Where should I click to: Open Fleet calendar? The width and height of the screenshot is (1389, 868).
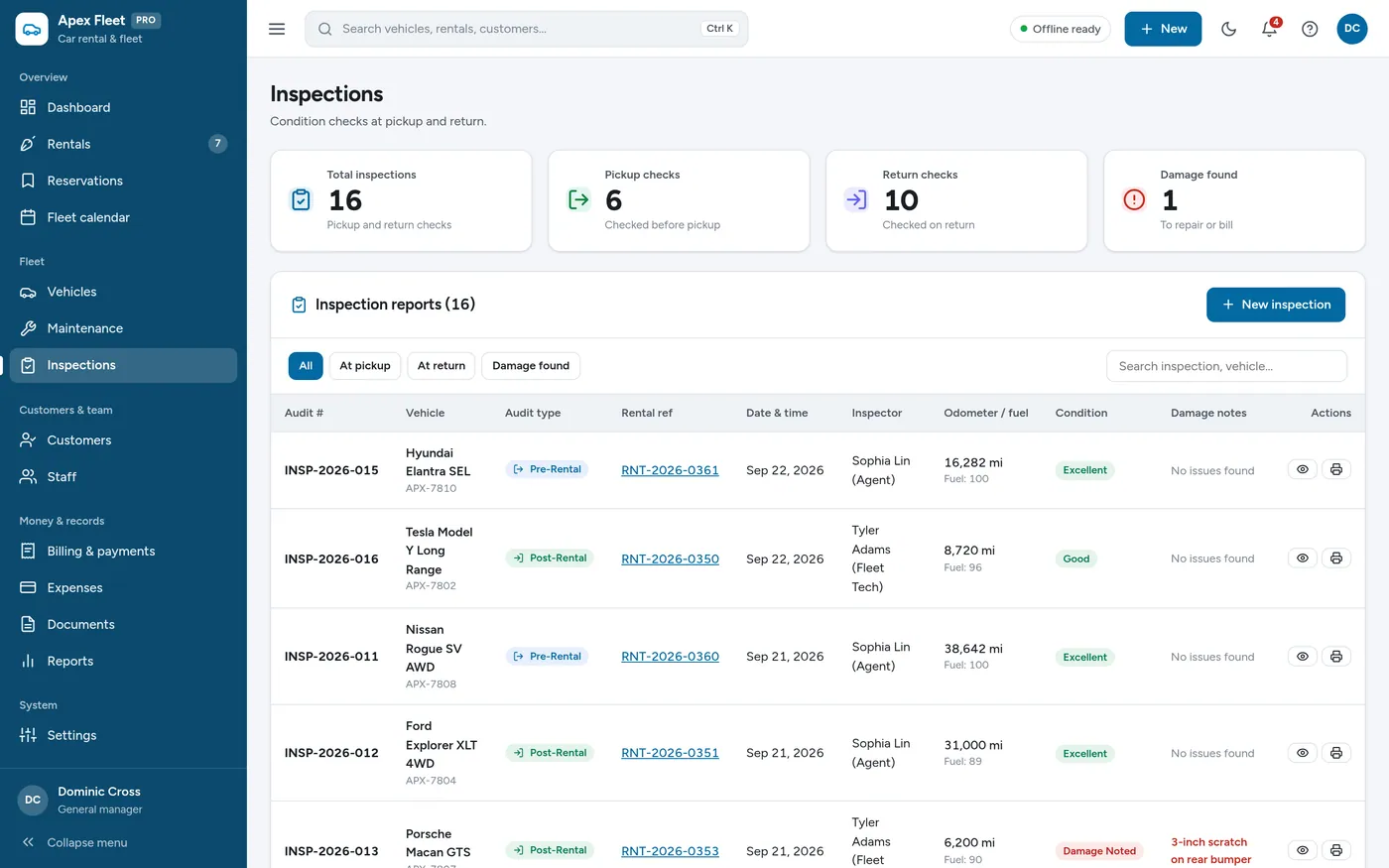(123, 217)
